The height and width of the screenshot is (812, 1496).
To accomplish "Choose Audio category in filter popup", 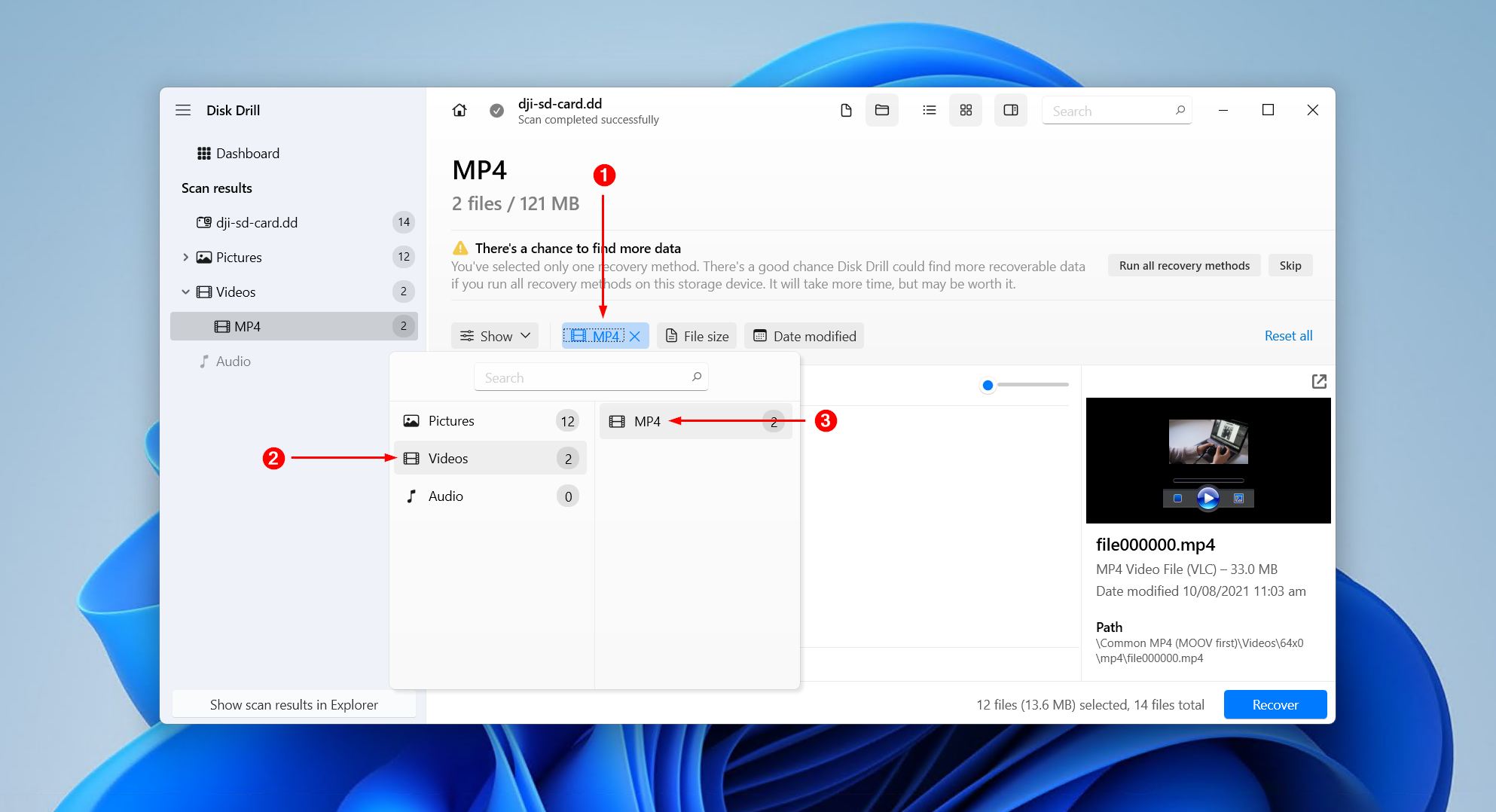I will click(x=490, y=496).
